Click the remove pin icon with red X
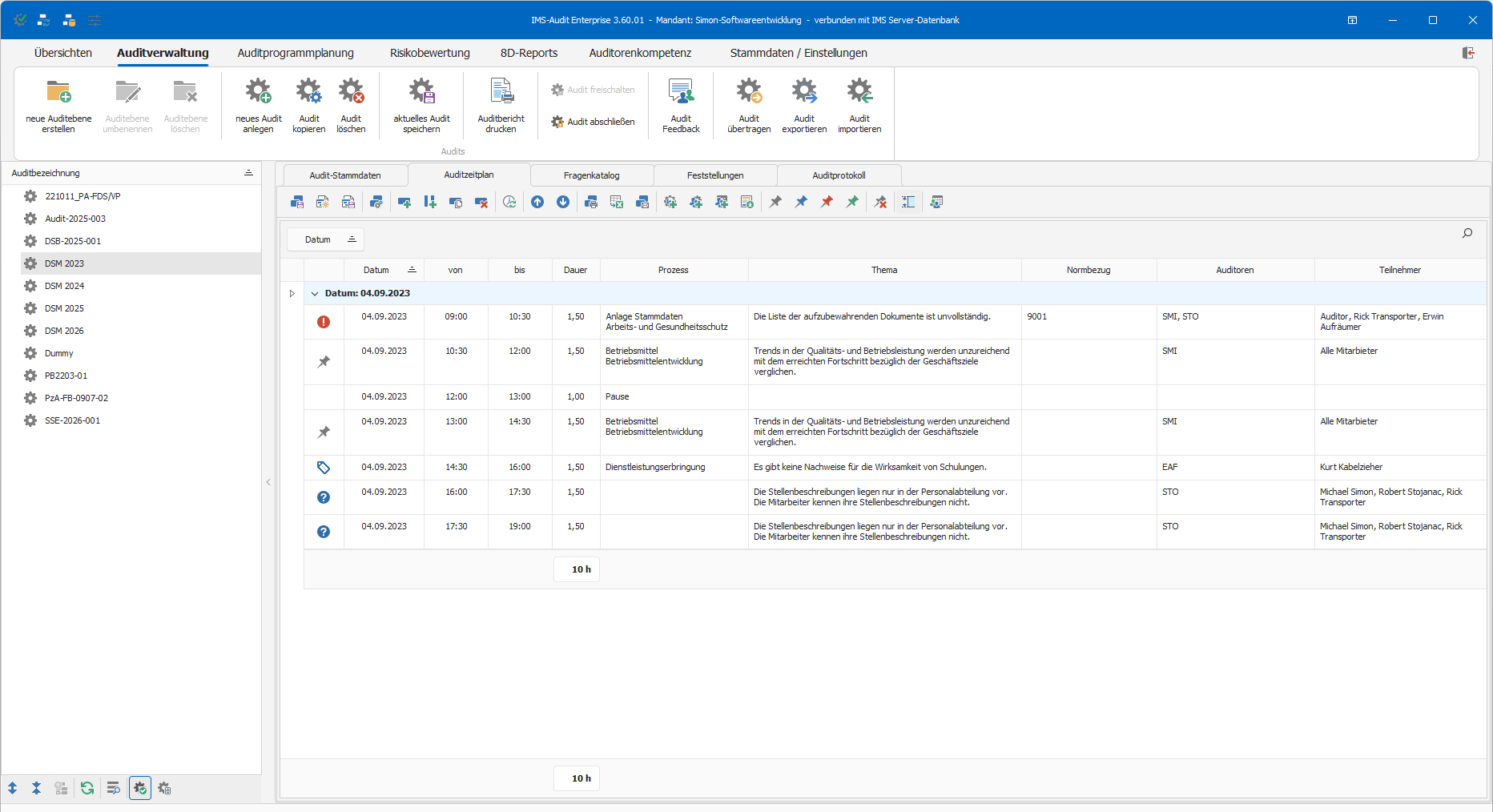The image size is (1493, 812). [x=880, y=202]
